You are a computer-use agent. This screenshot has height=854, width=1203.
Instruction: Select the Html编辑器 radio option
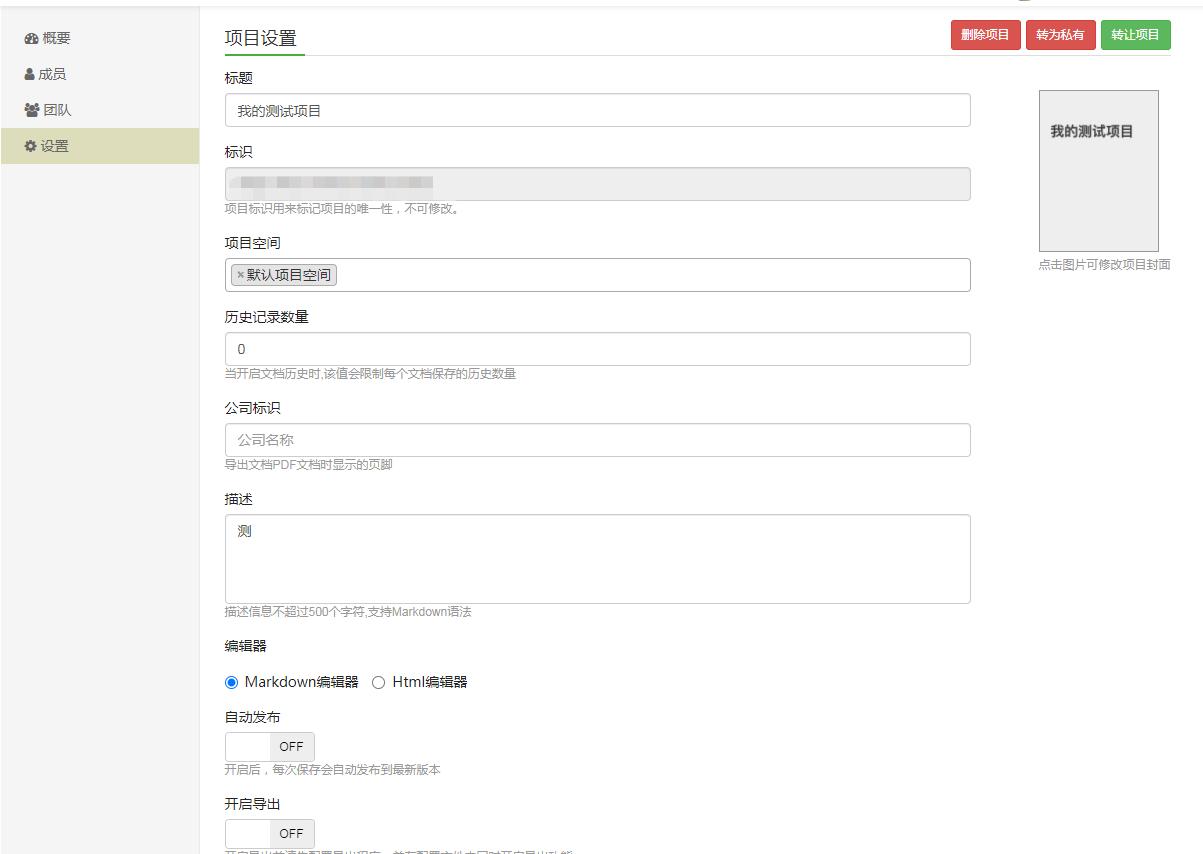(378, 682)
